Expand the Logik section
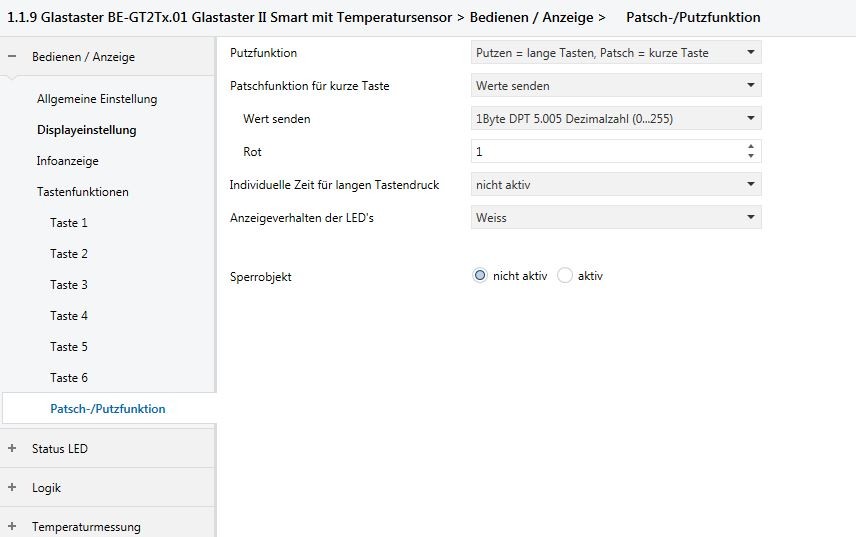The image size is (856, 537). [12, 488]
